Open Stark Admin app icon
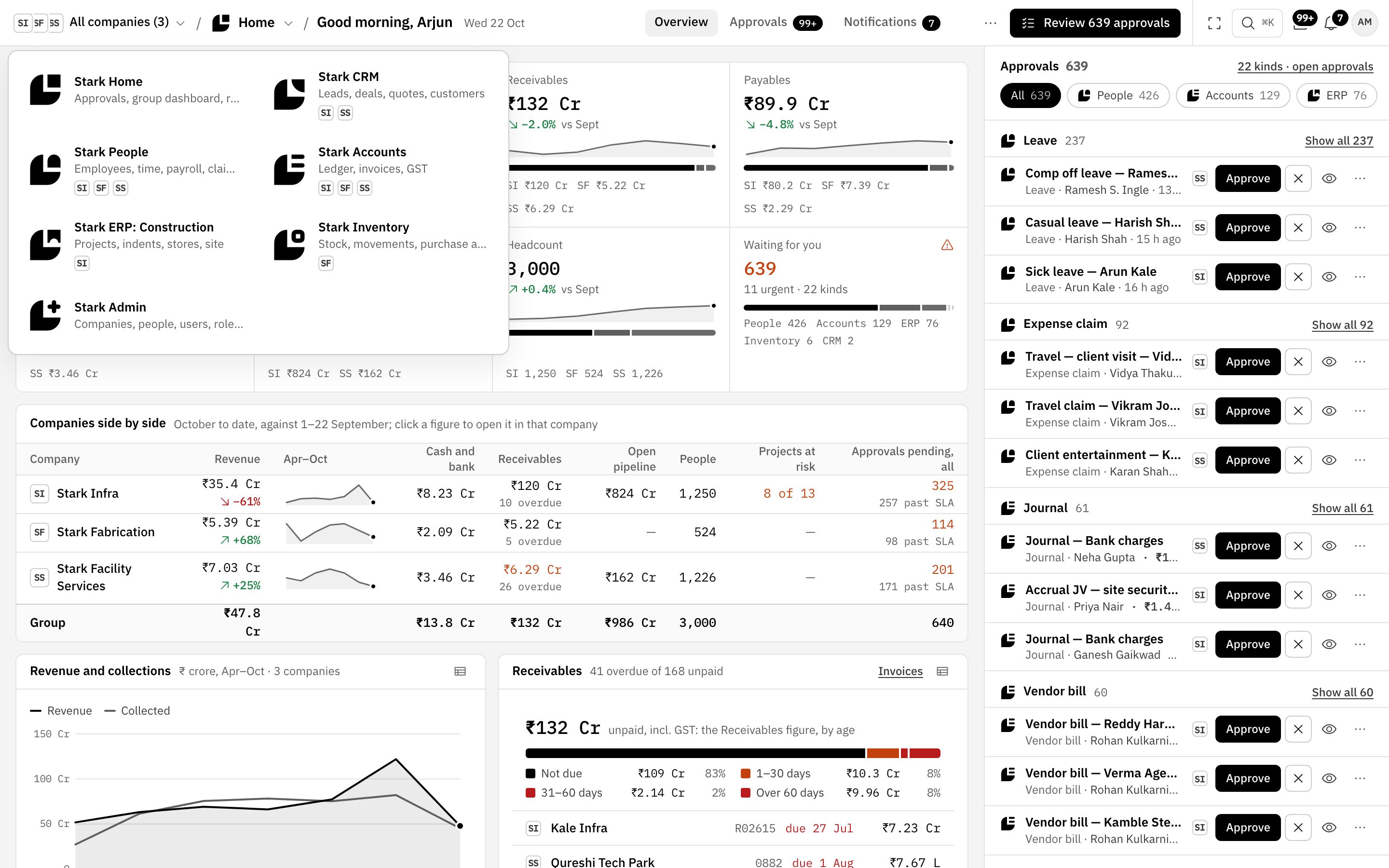The width and height of the screenshot is (1389, 868). pyautogui.click(x=45, y=315)
